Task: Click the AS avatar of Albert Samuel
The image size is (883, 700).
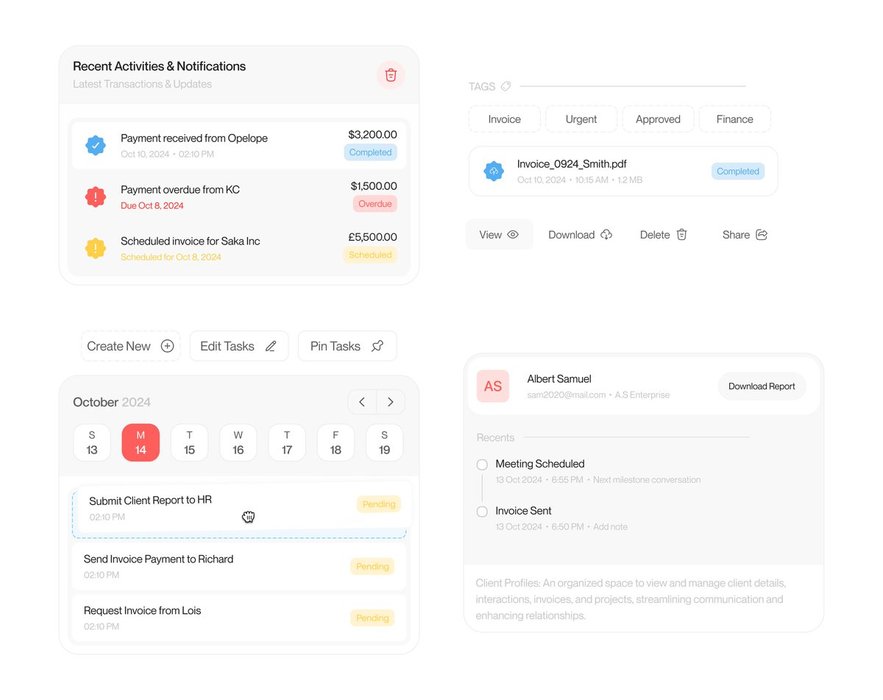Action: pos(493,386)
